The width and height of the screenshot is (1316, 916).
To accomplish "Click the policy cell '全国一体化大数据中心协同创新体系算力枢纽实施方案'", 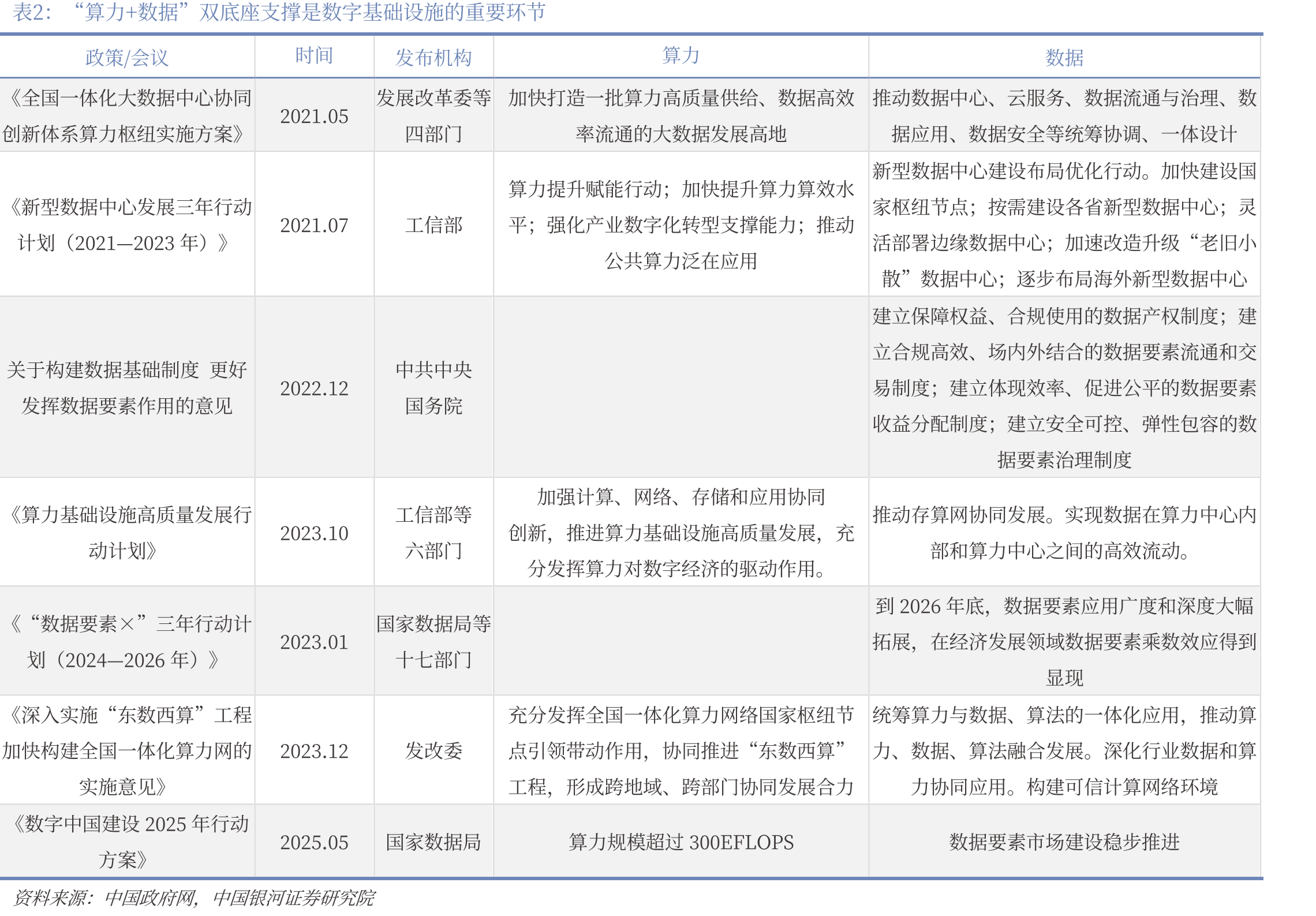I will (127, 116).
